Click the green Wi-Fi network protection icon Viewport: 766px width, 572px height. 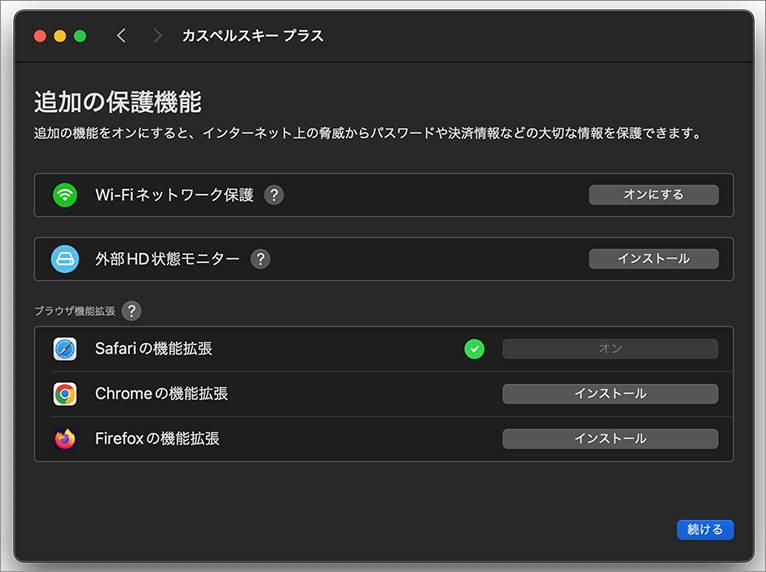coord(65,195)
